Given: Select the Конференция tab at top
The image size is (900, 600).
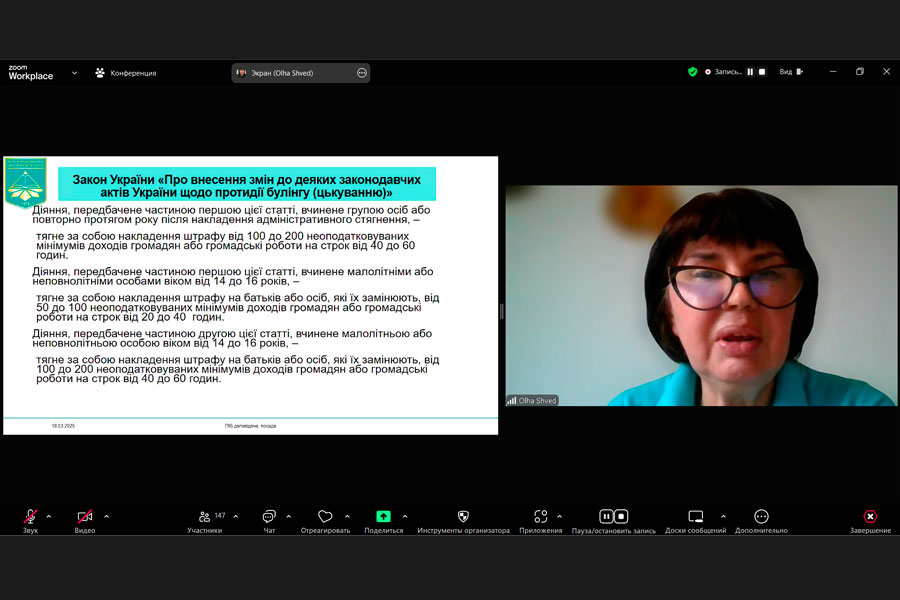Looking at the screenshot, I should click(126, 73).
